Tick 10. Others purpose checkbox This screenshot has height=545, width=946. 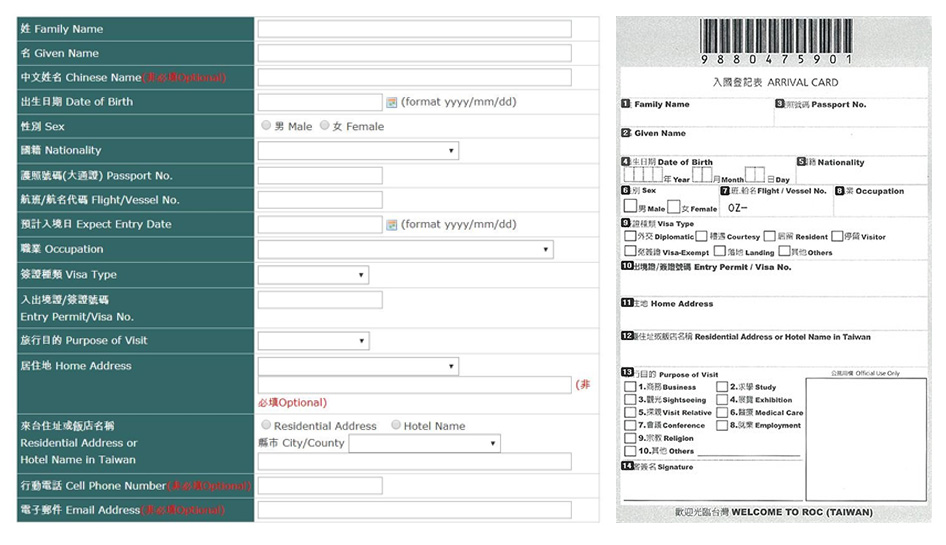pos(630,451)
